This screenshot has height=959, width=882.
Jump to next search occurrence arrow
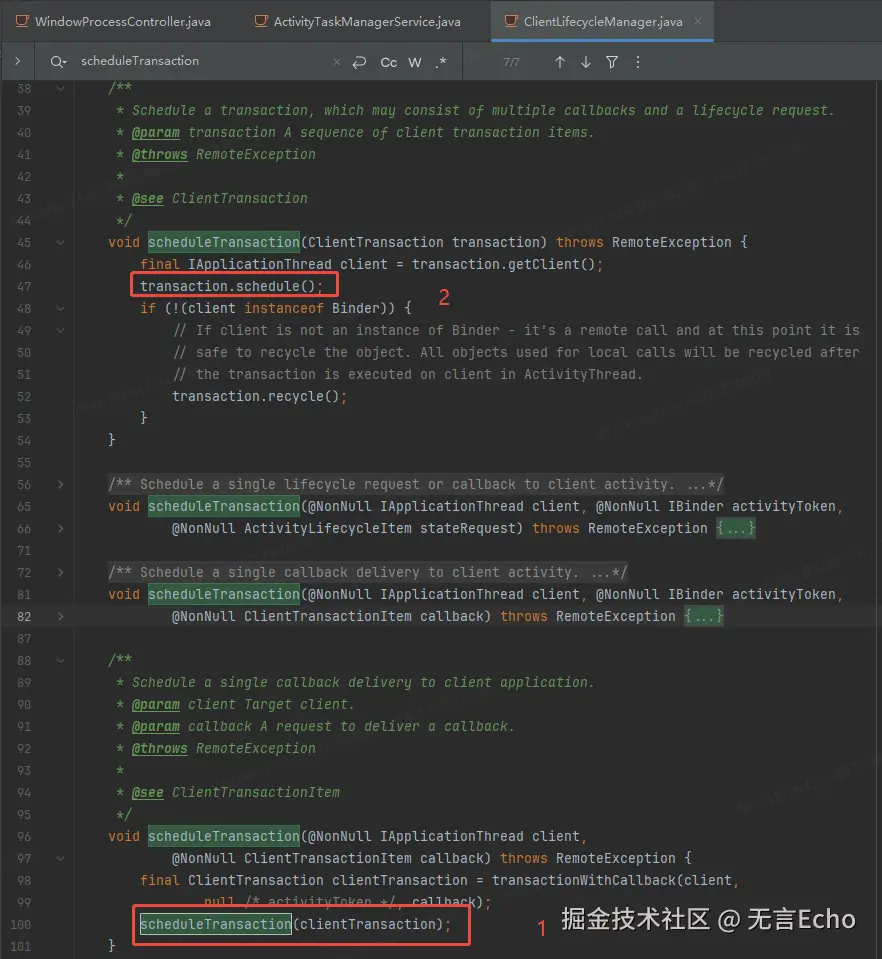point(586,62)
